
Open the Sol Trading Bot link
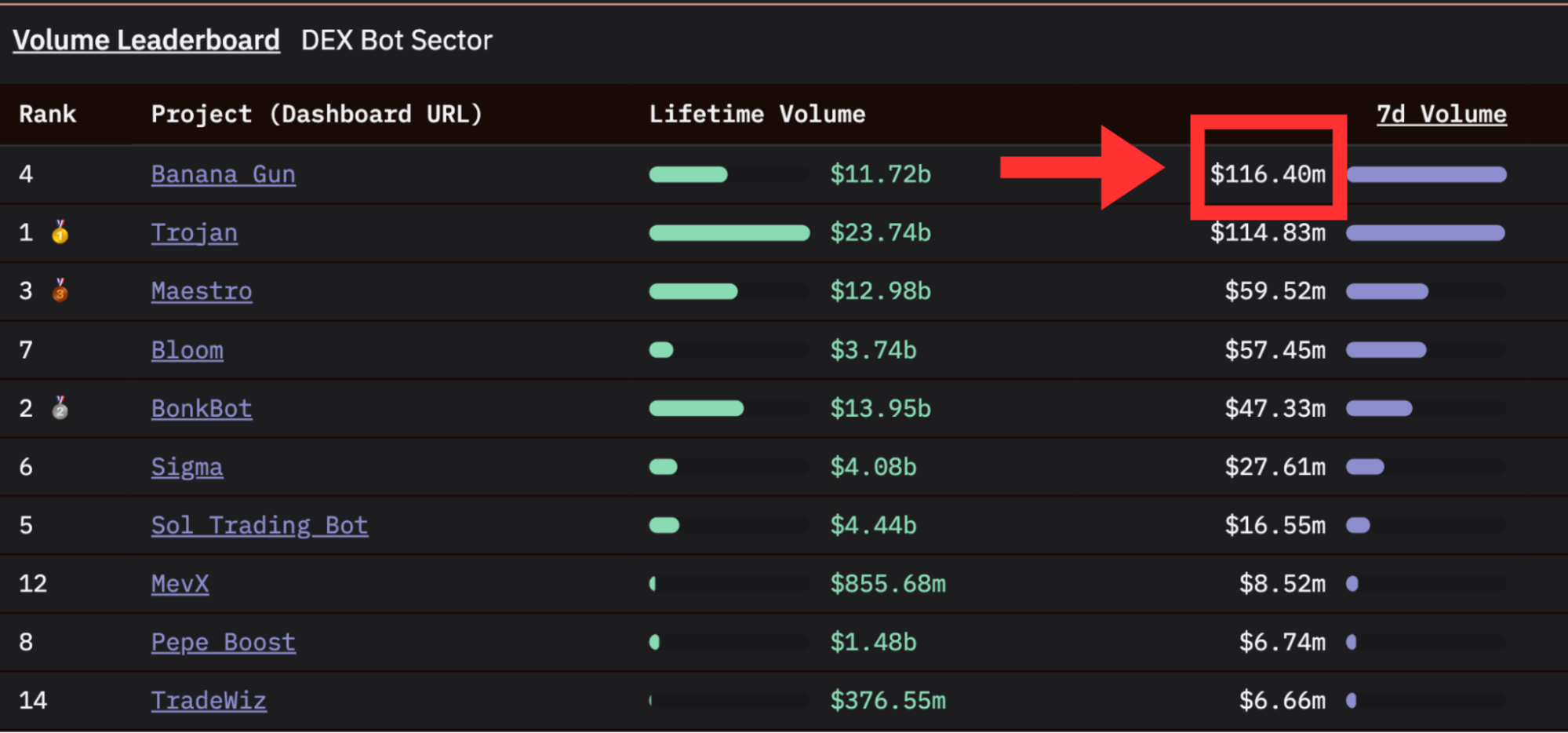click(x=259, y=525)
